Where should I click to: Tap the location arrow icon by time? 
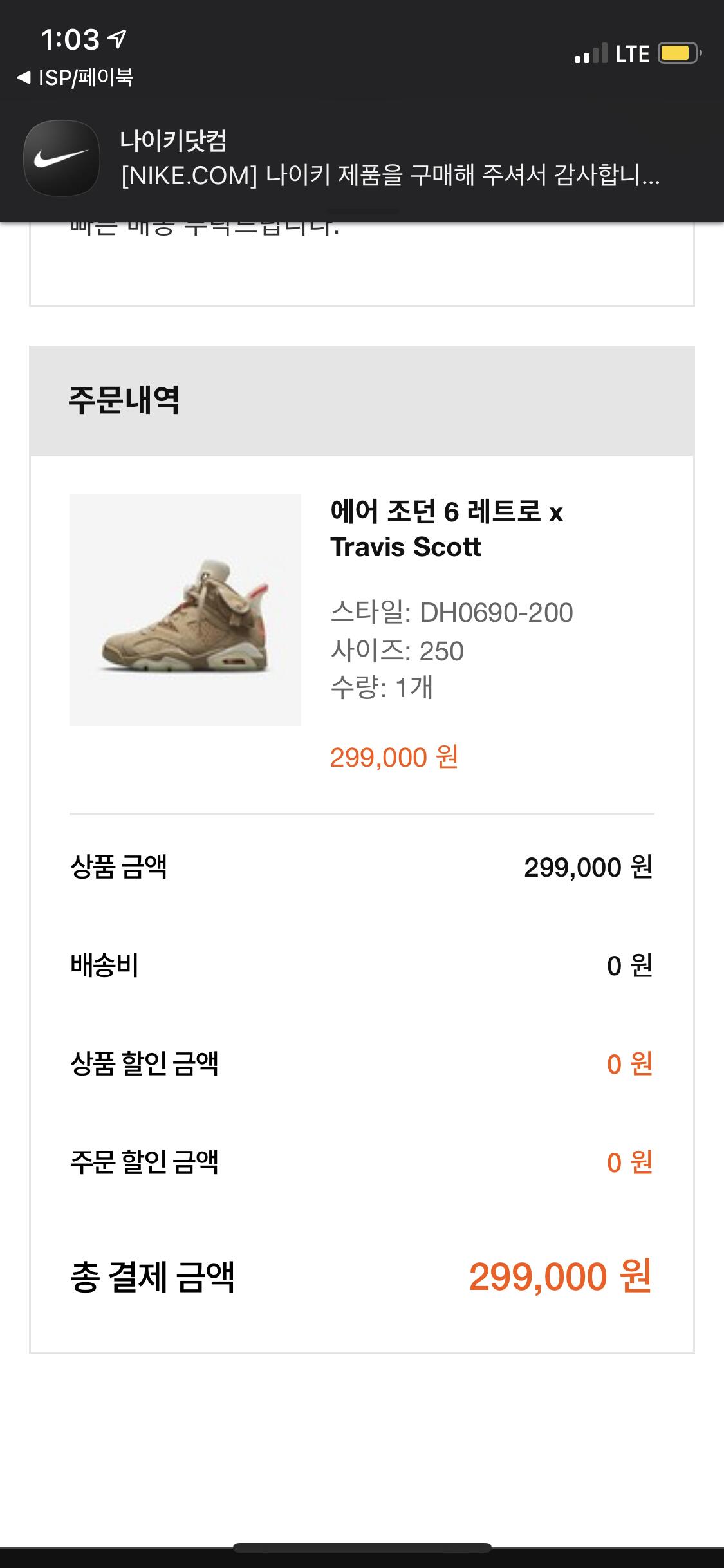coord(117,40)
